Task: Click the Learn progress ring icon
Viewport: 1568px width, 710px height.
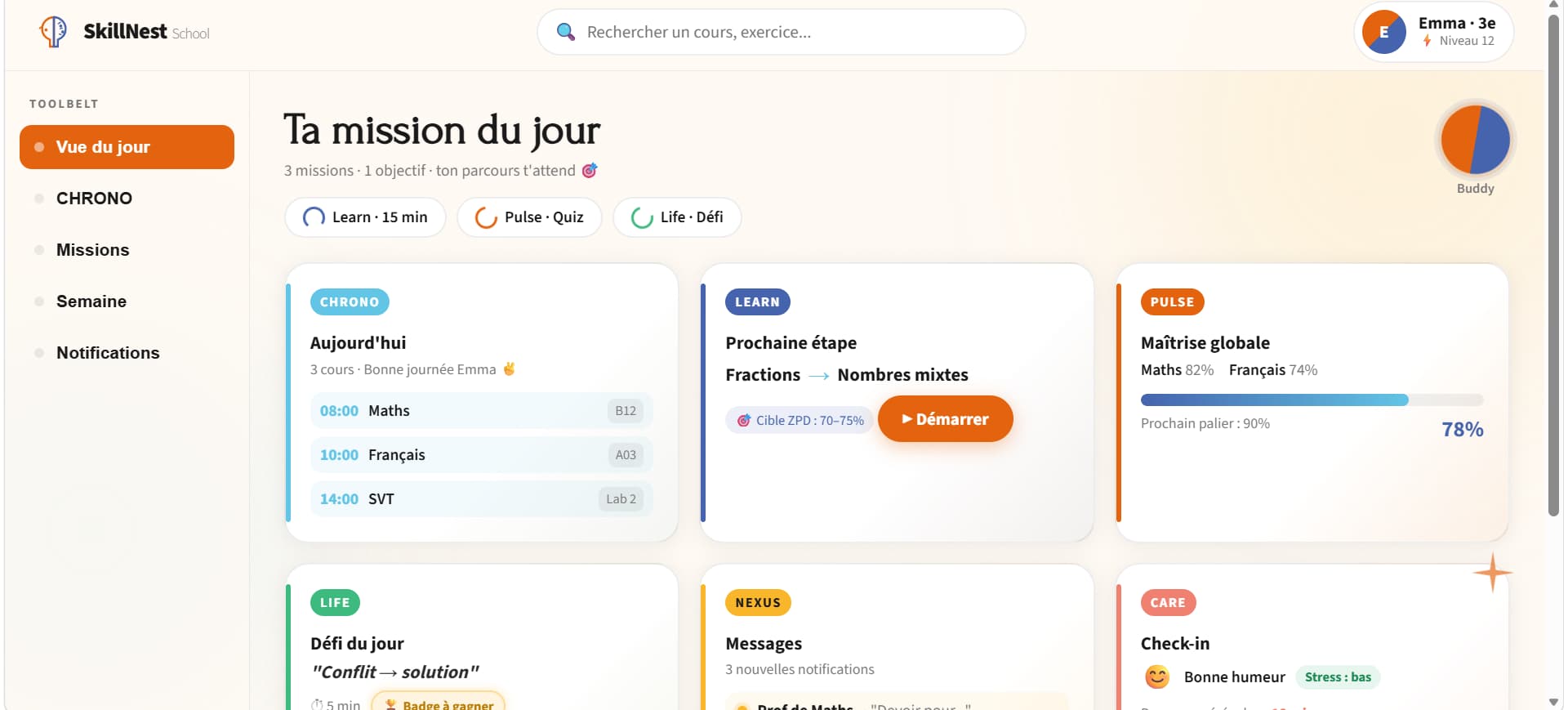Action: tap(314, 217)
